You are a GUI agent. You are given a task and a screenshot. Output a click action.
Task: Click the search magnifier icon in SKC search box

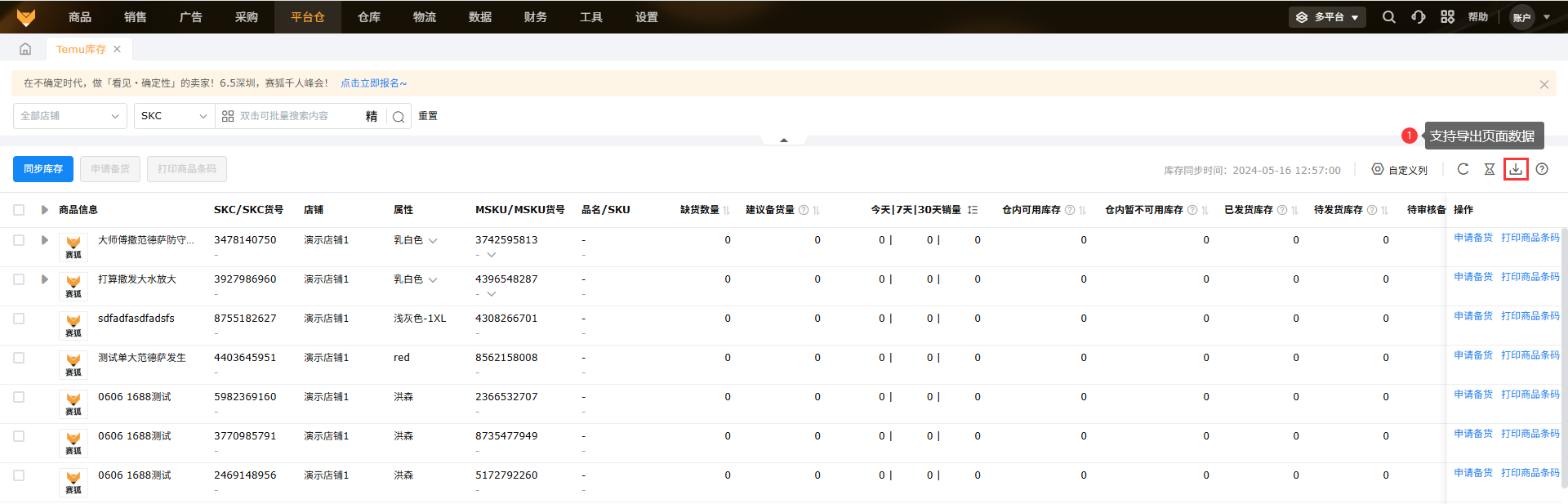coord(399,117)
